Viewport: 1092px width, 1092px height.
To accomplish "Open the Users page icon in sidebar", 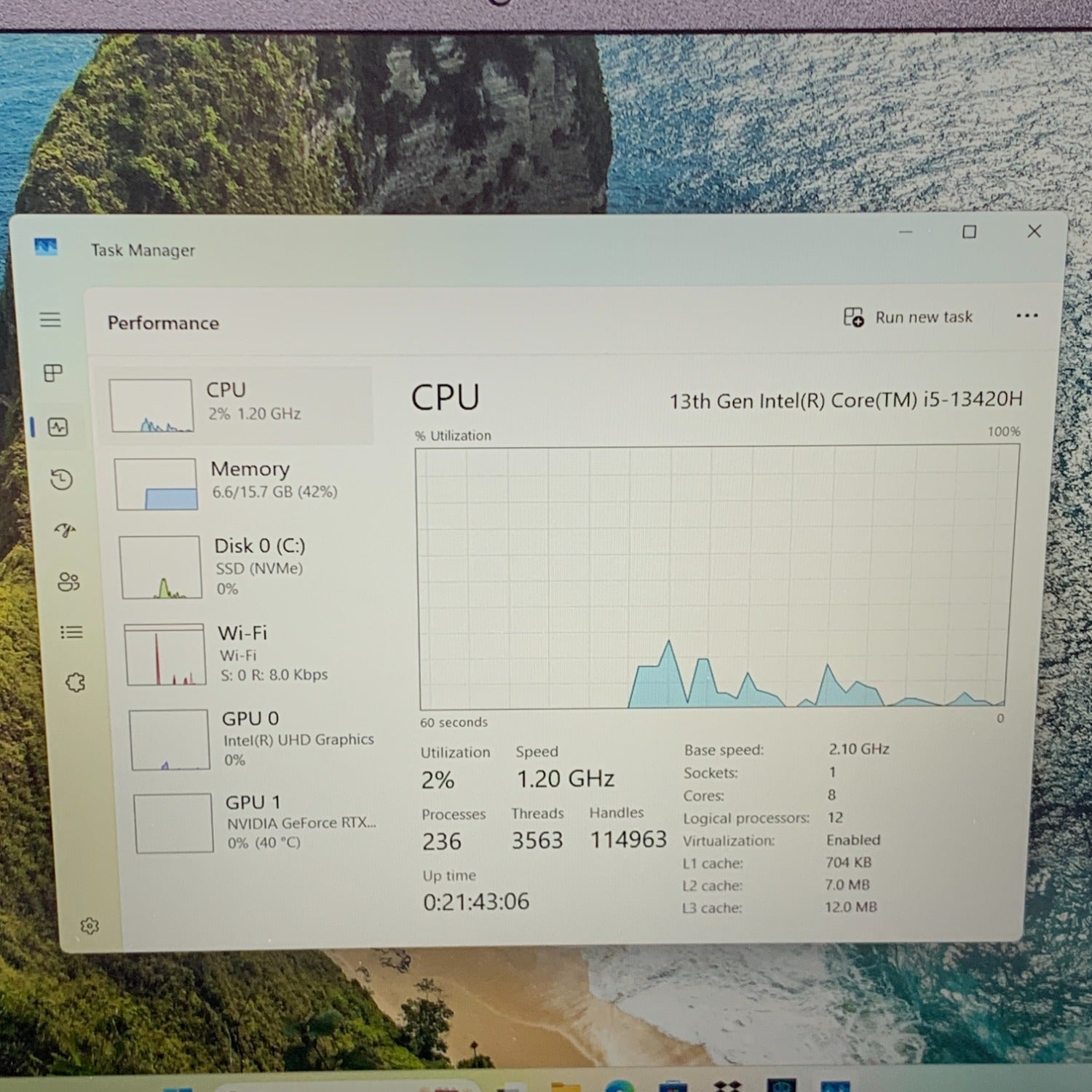I will (68, 582).
